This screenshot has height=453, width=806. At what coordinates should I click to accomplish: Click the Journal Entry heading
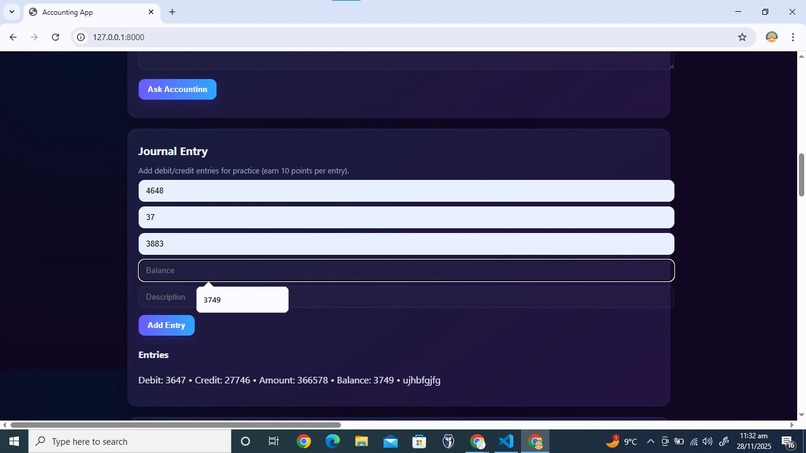173,151
